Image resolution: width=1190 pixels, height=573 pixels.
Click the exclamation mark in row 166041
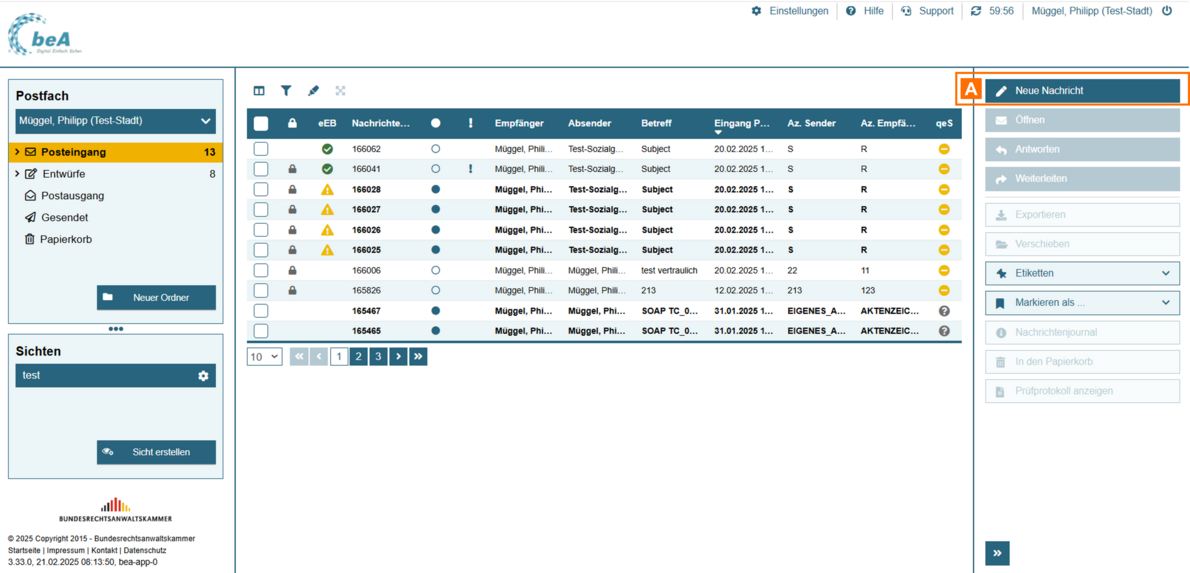471,169
